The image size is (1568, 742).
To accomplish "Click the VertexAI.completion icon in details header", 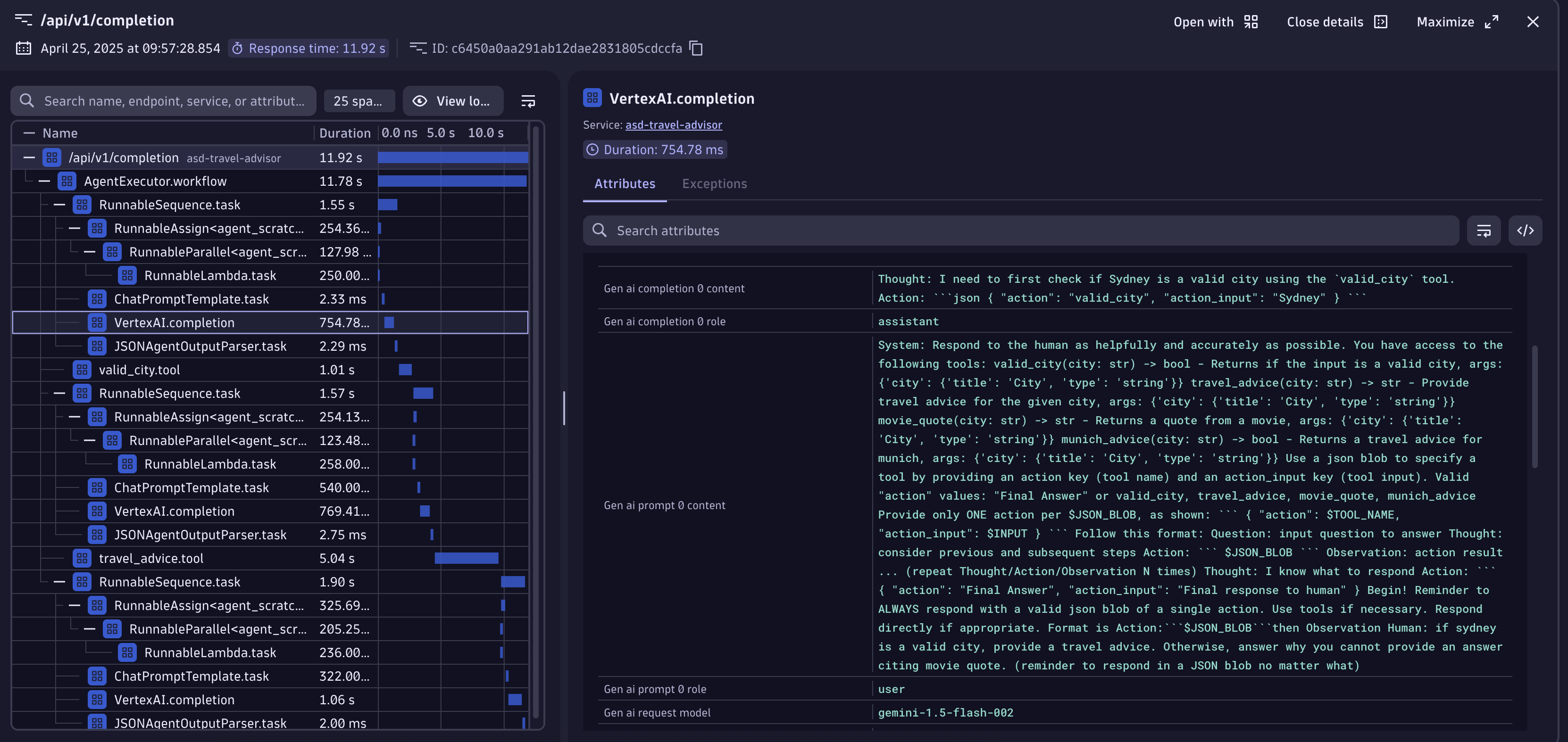I will [592, 98].
